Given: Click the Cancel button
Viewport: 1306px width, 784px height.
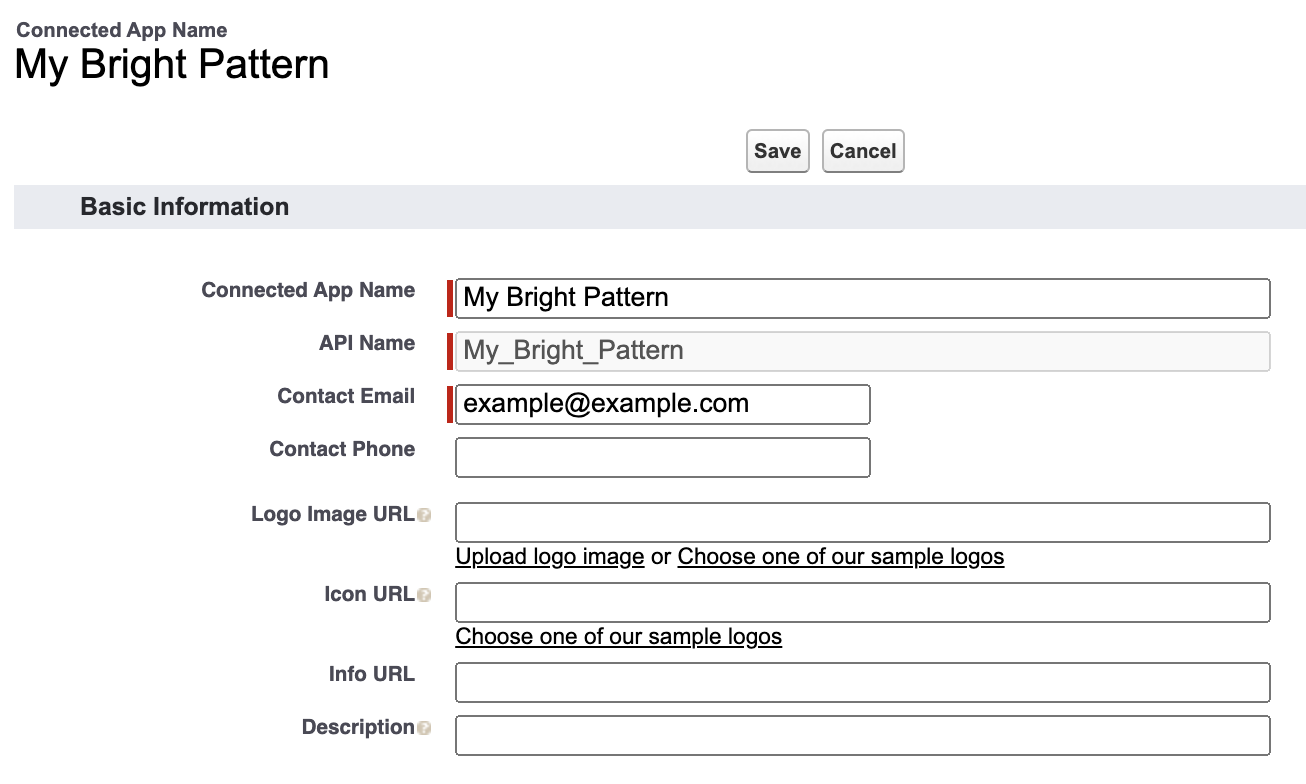Looking at the screenshot, I should tap(863, 151).
